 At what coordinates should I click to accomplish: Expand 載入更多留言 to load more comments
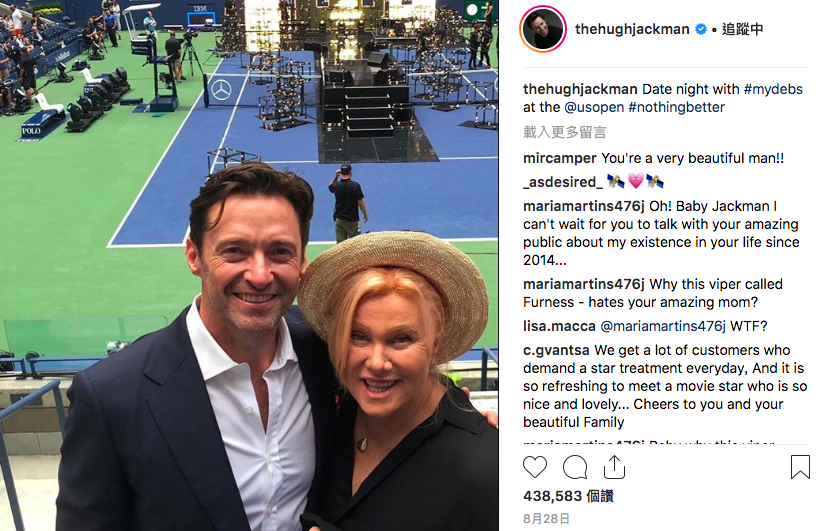564,132
